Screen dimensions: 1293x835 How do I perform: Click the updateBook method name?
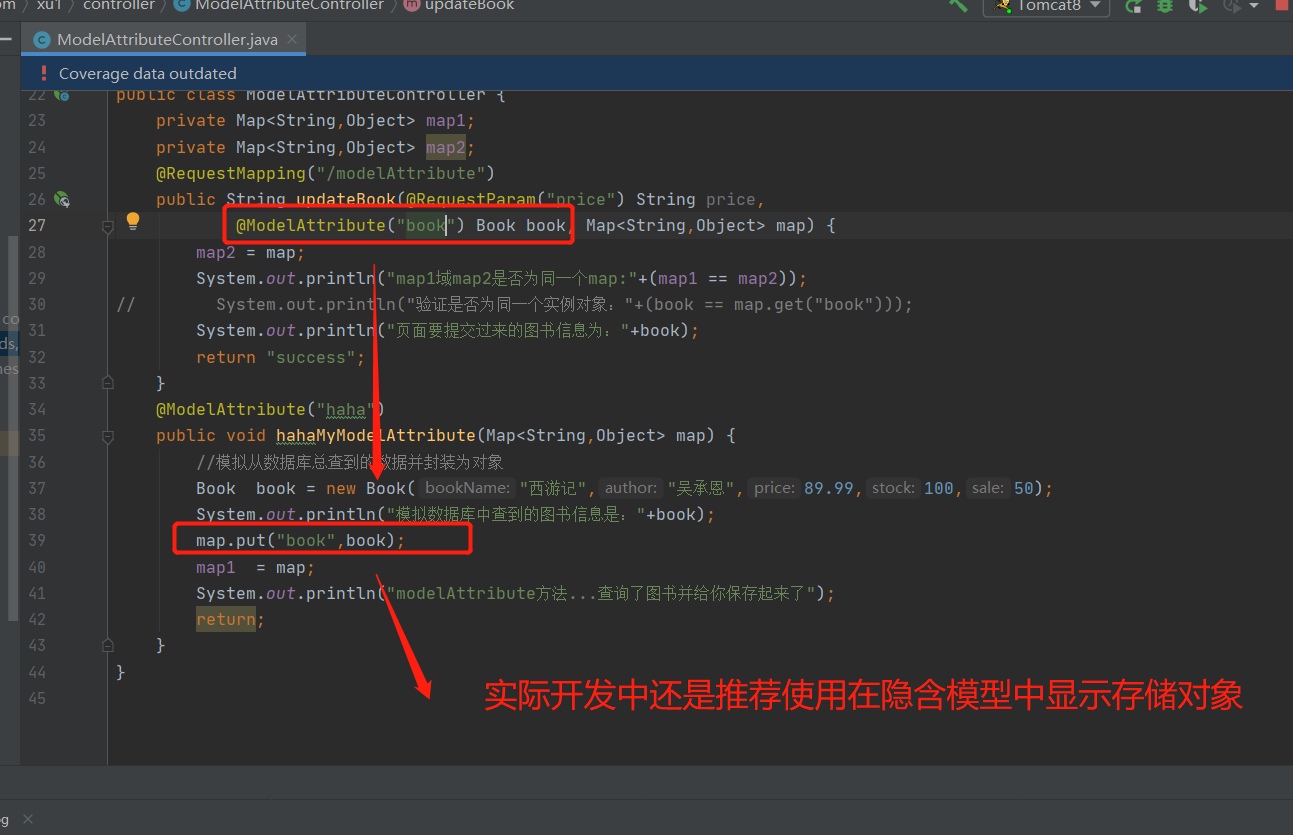pyautogui.click(x=345, y=199)
